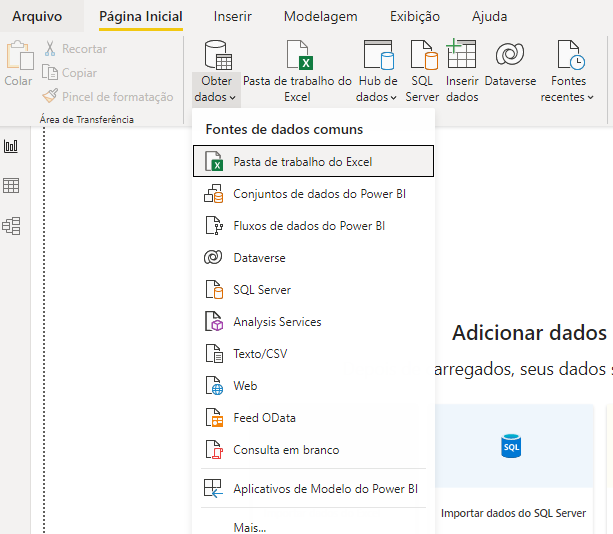Select Consulta em branco option
The height and width of the screenshot is (534, 613).
coord(313,450)
